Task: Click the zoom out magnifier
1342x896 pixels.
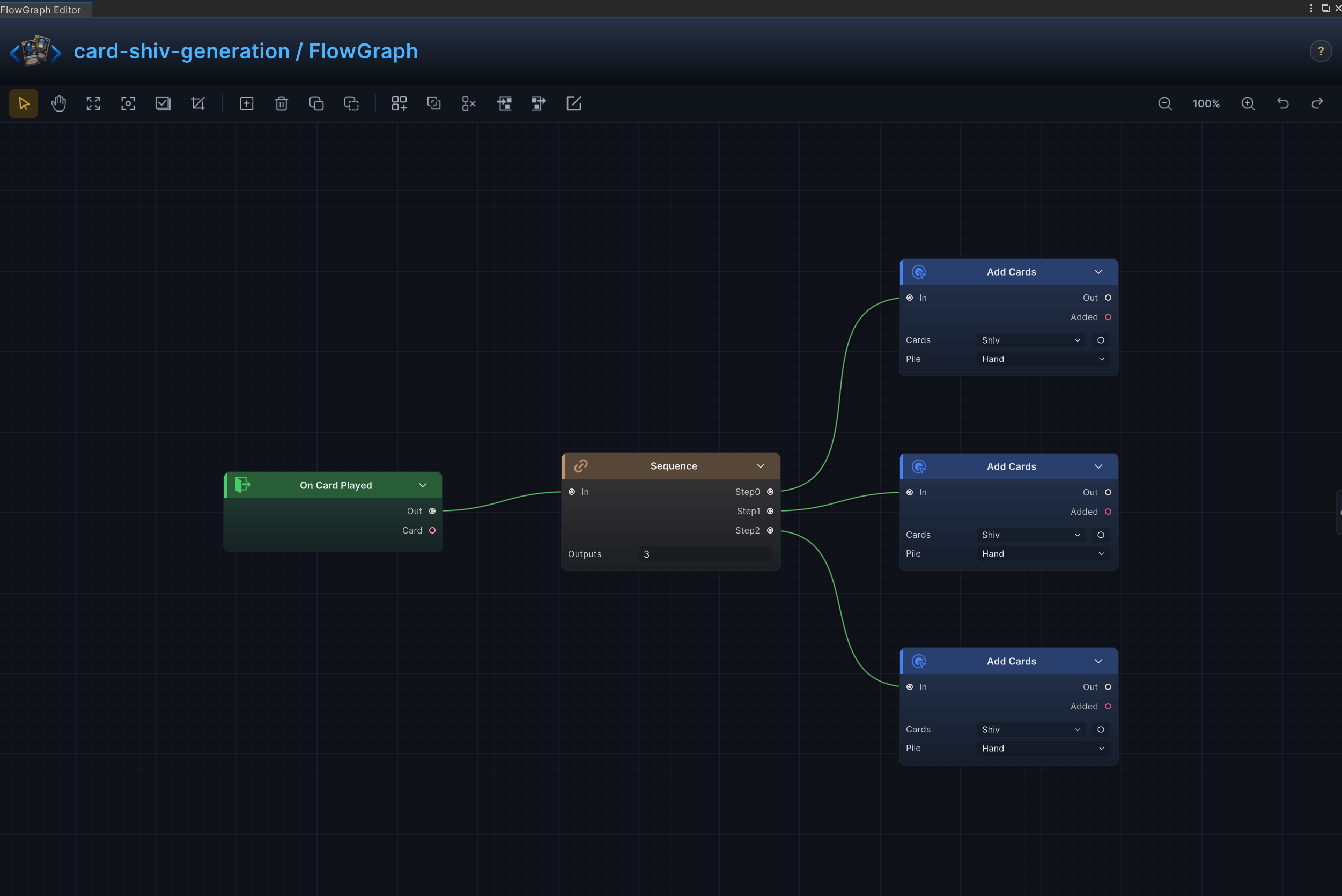Action: tap(1165, 103)
